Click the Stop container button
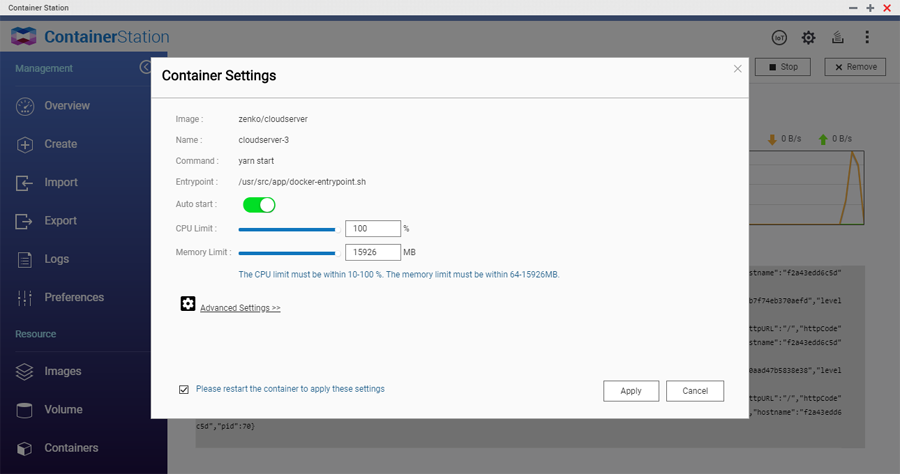The width and height of the screenshot is (900, 474). (x=783, y=67)
